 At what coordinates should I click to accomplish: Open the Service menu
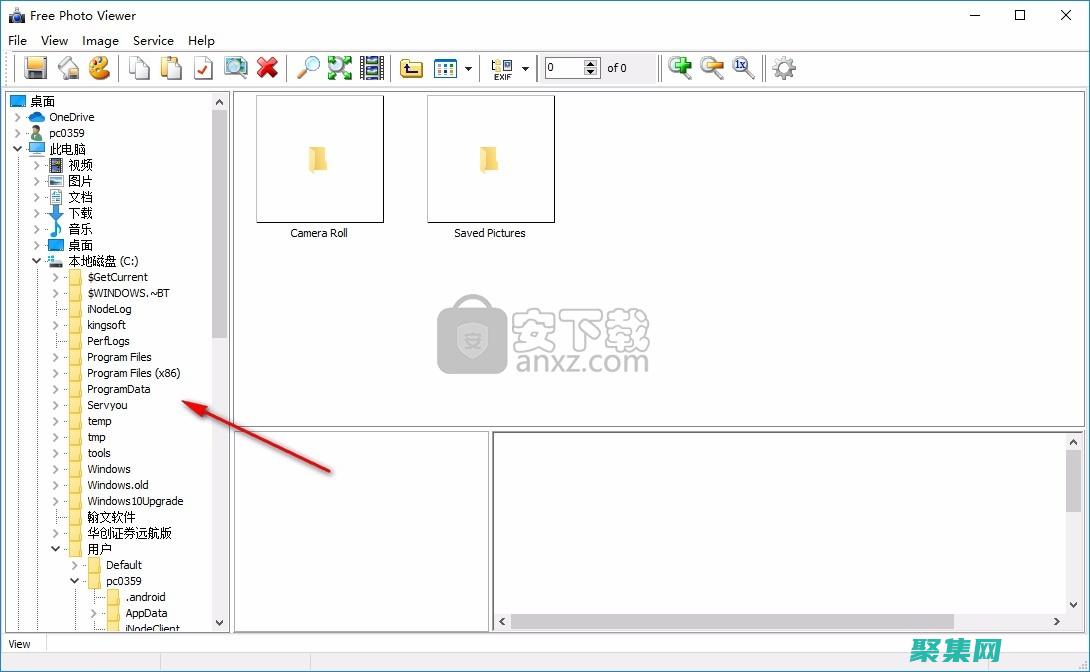coord(153,41)
